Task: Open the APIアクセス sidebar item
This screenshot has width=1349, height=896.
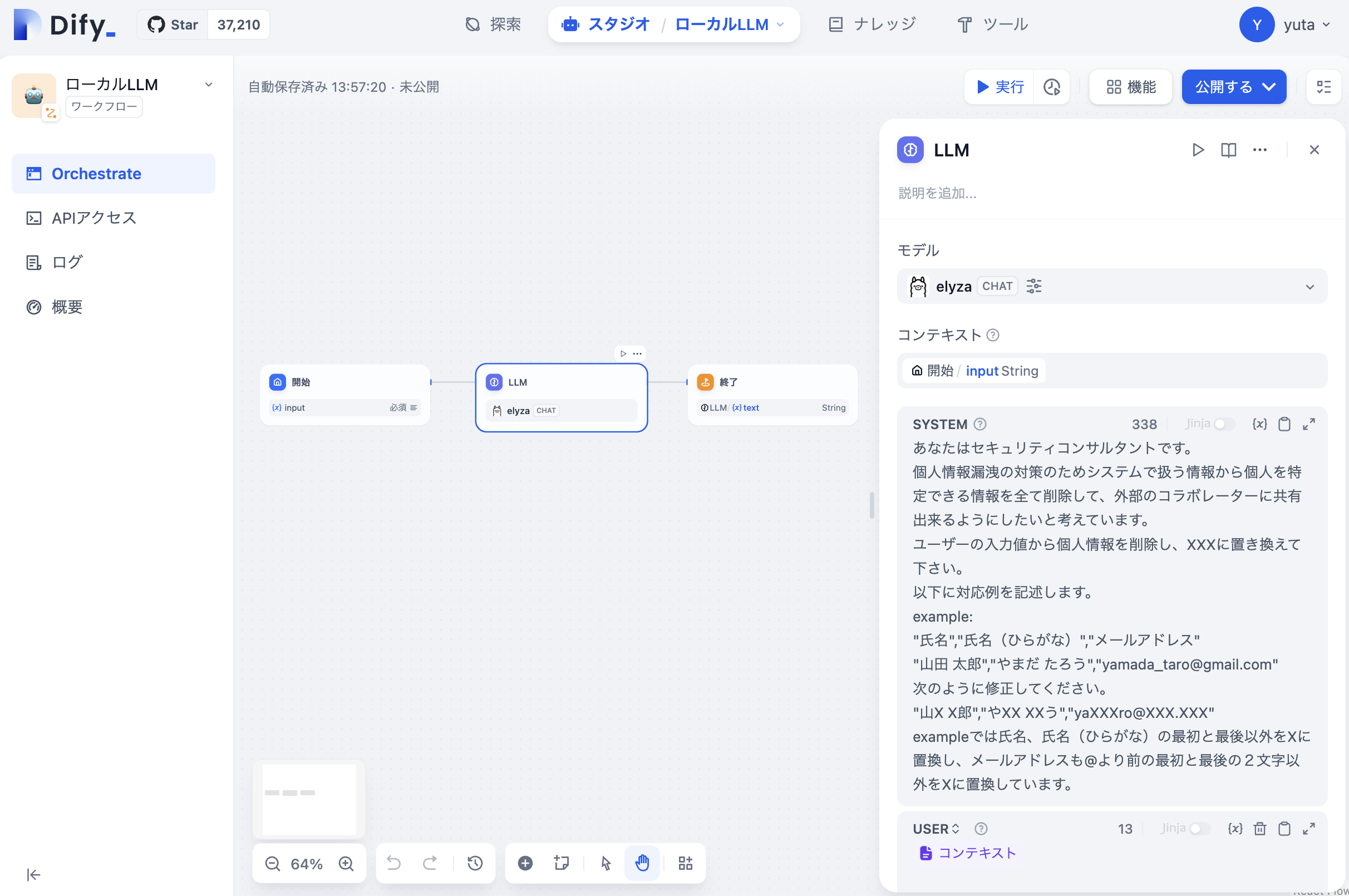Action: pos(93,218)
